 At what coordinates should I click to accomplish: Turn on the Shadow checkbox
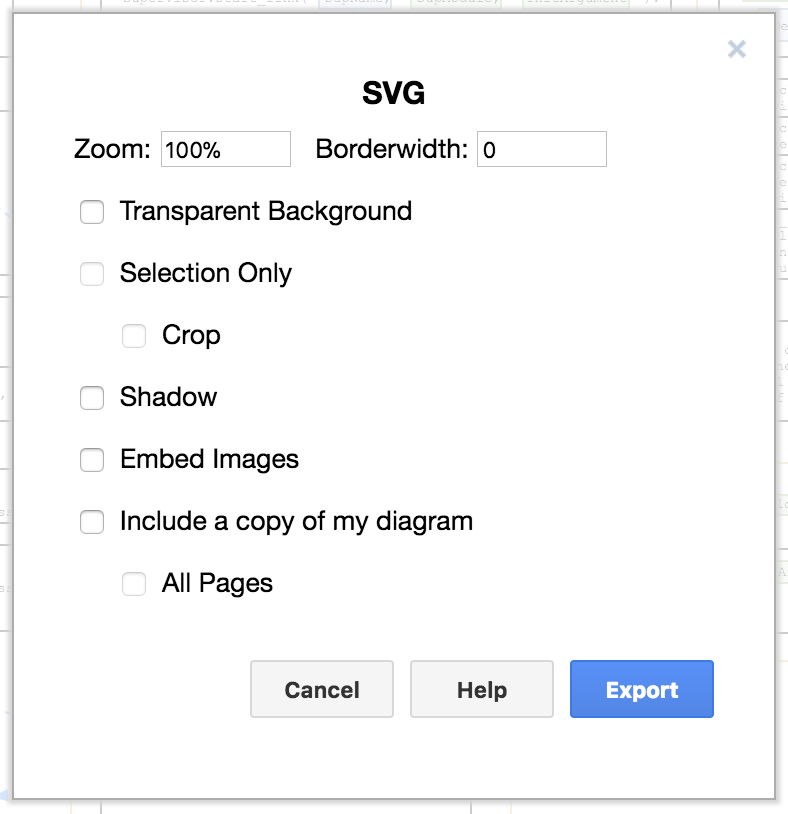click(x=92, y=398)
